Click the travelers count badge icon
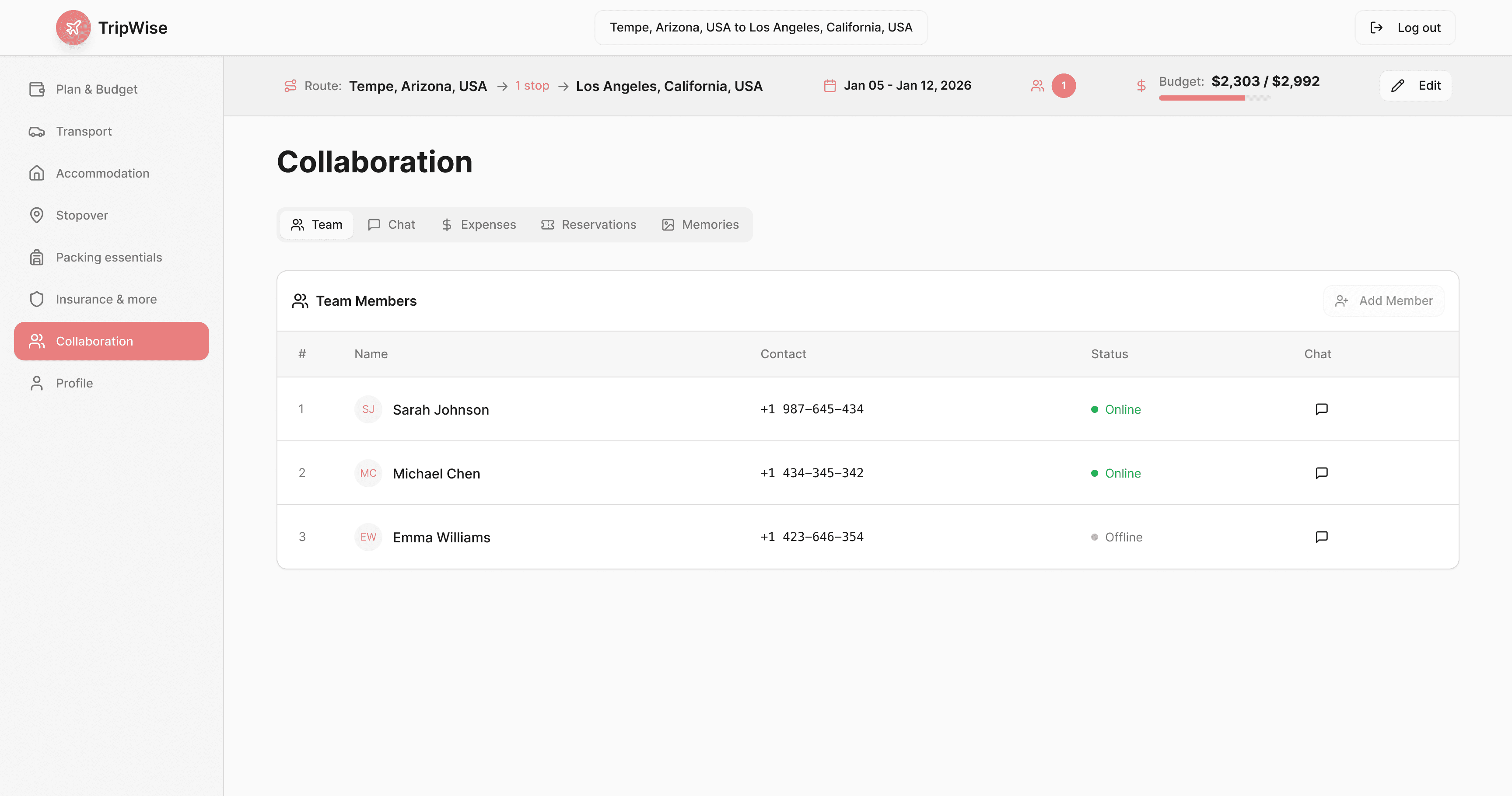The height and width of the screenshot is (796, 1512). click(x=1063, y=86)
